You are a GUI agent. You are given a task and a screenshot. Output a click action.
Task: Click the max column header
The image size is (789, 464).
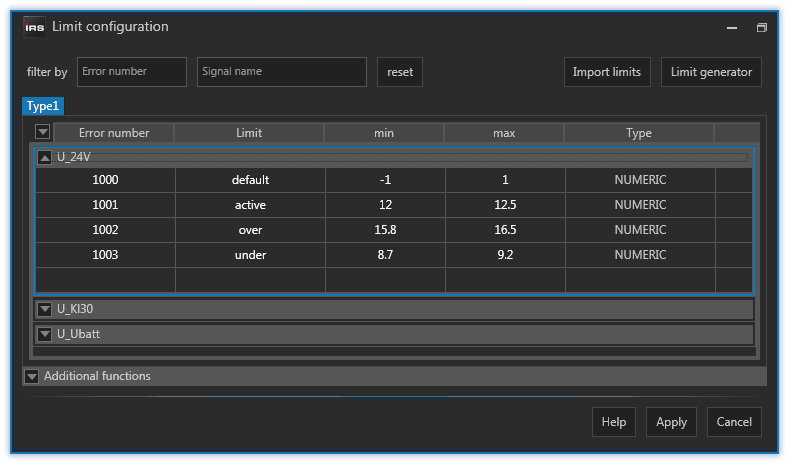coord(504,133)
